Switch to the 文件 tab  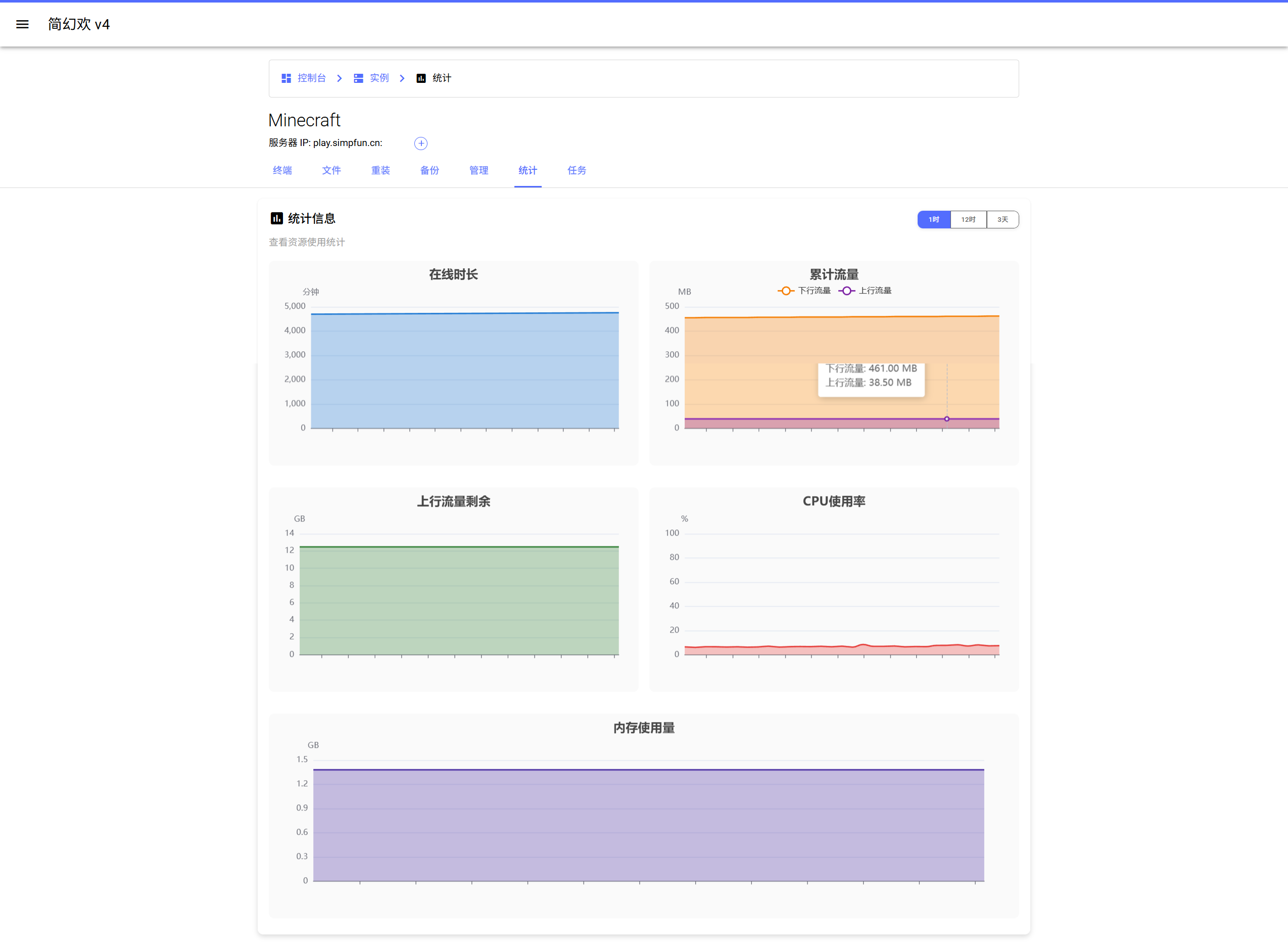coord(331,171)
